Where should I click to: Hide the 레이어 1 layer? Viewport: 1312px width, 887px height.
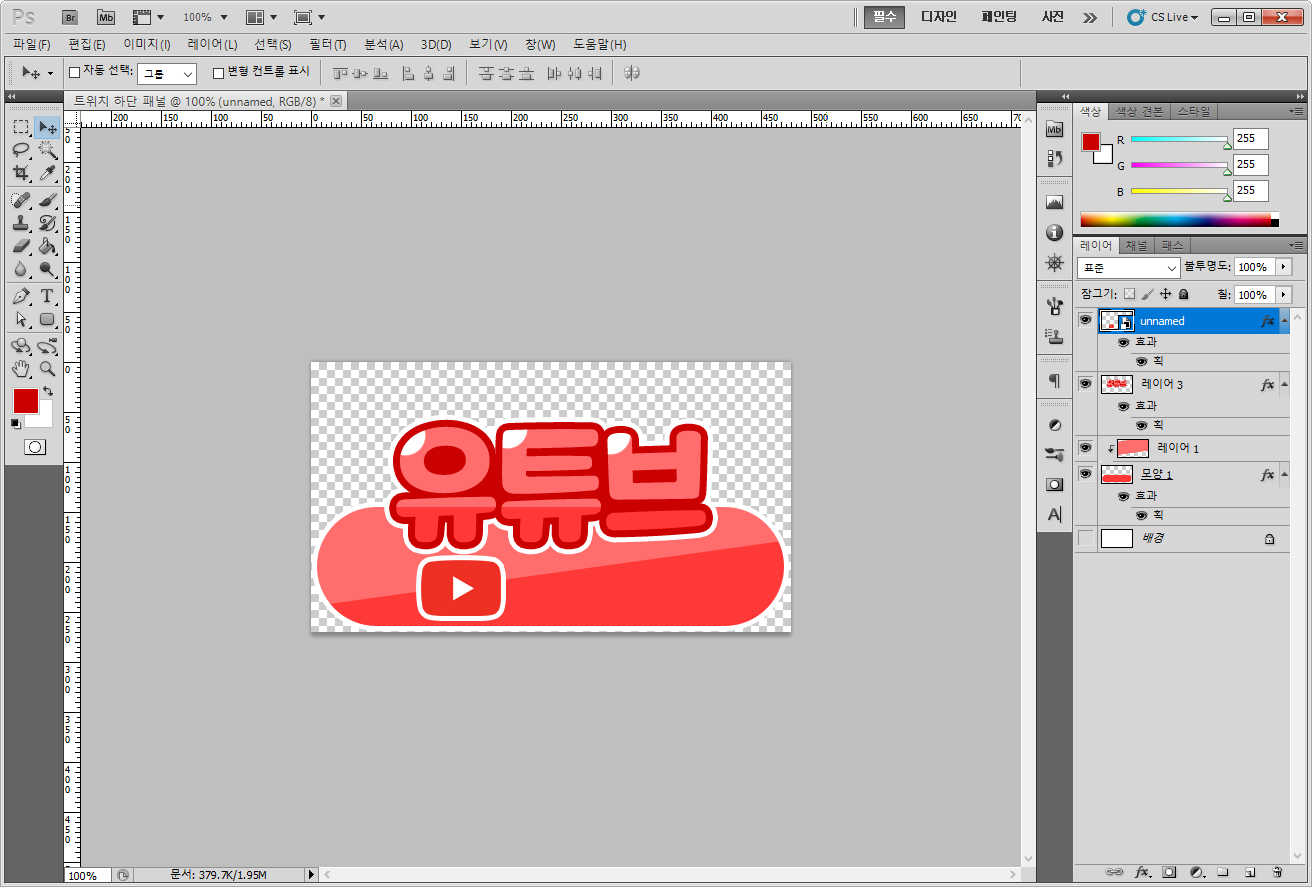pos(1085,448)
